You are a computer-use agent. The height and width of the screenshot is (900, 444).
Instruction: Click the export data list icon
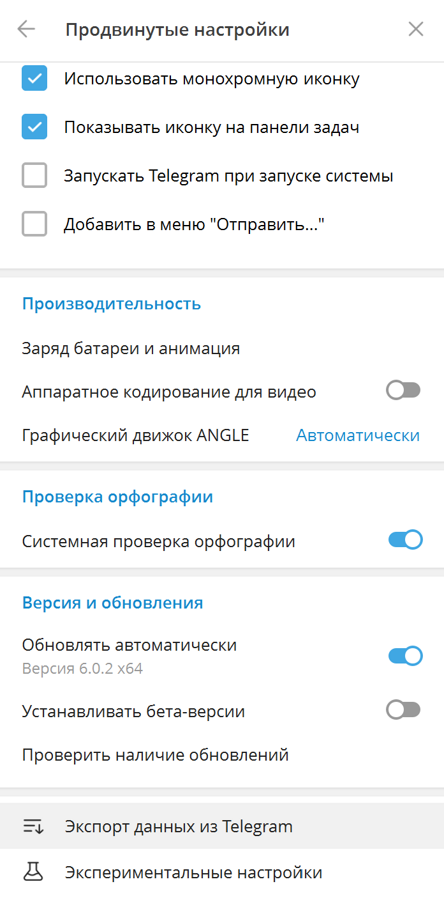pos(30,827)
